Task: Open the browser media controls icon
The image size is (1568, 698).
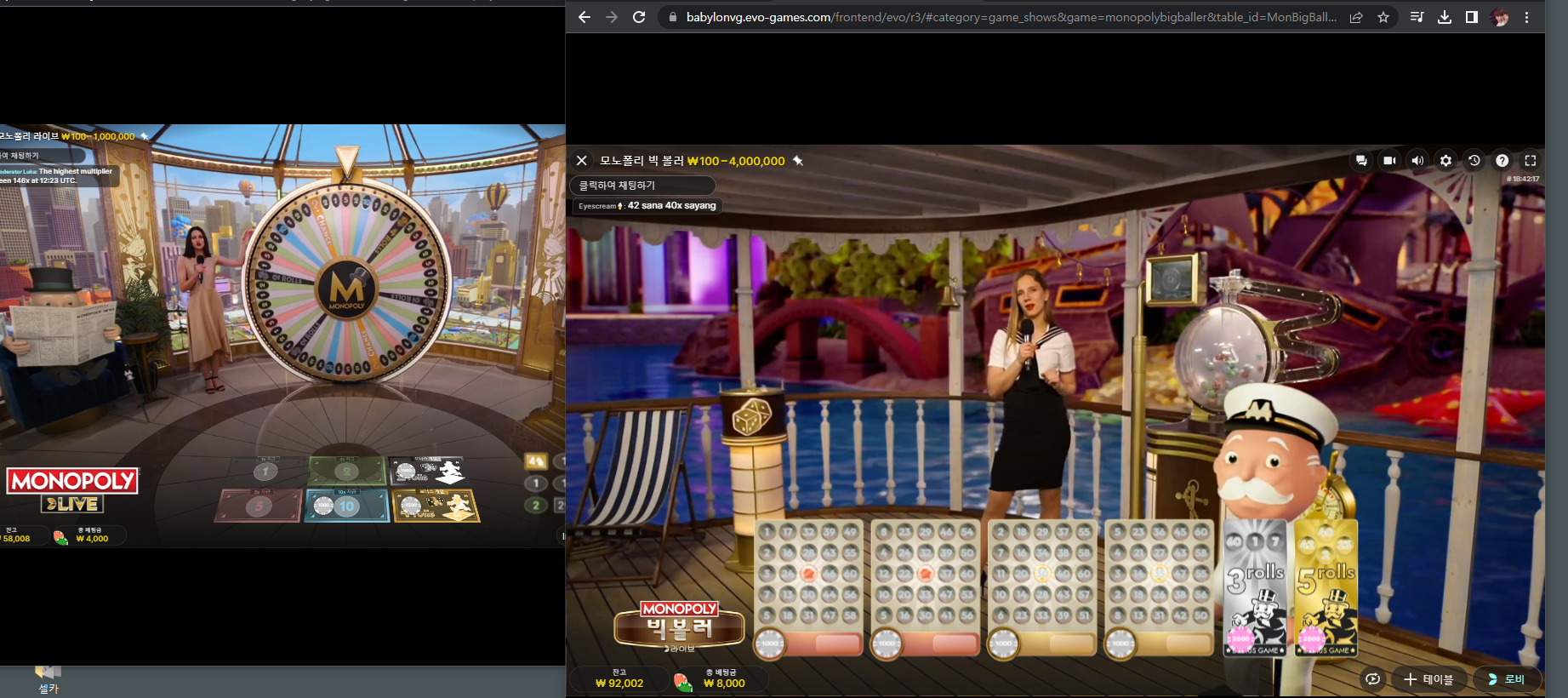Action: [1417, 17]
